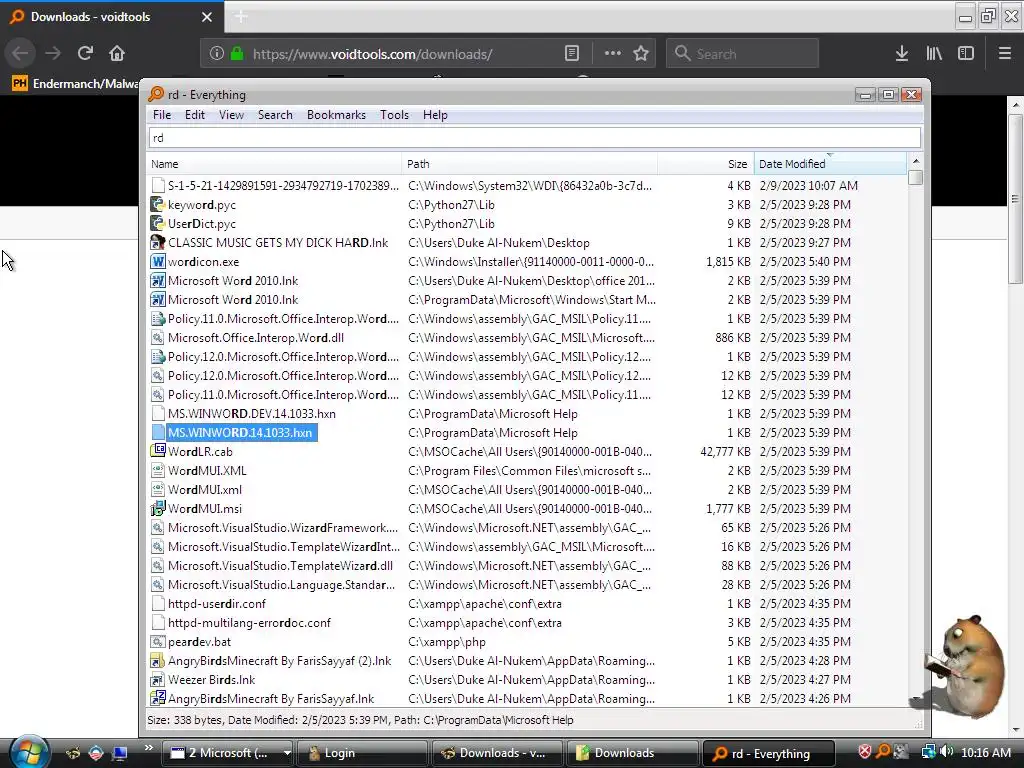Open Firefox hamburger menu
Viewport: 1024px width, 768px height.
tap(1005, 54)
